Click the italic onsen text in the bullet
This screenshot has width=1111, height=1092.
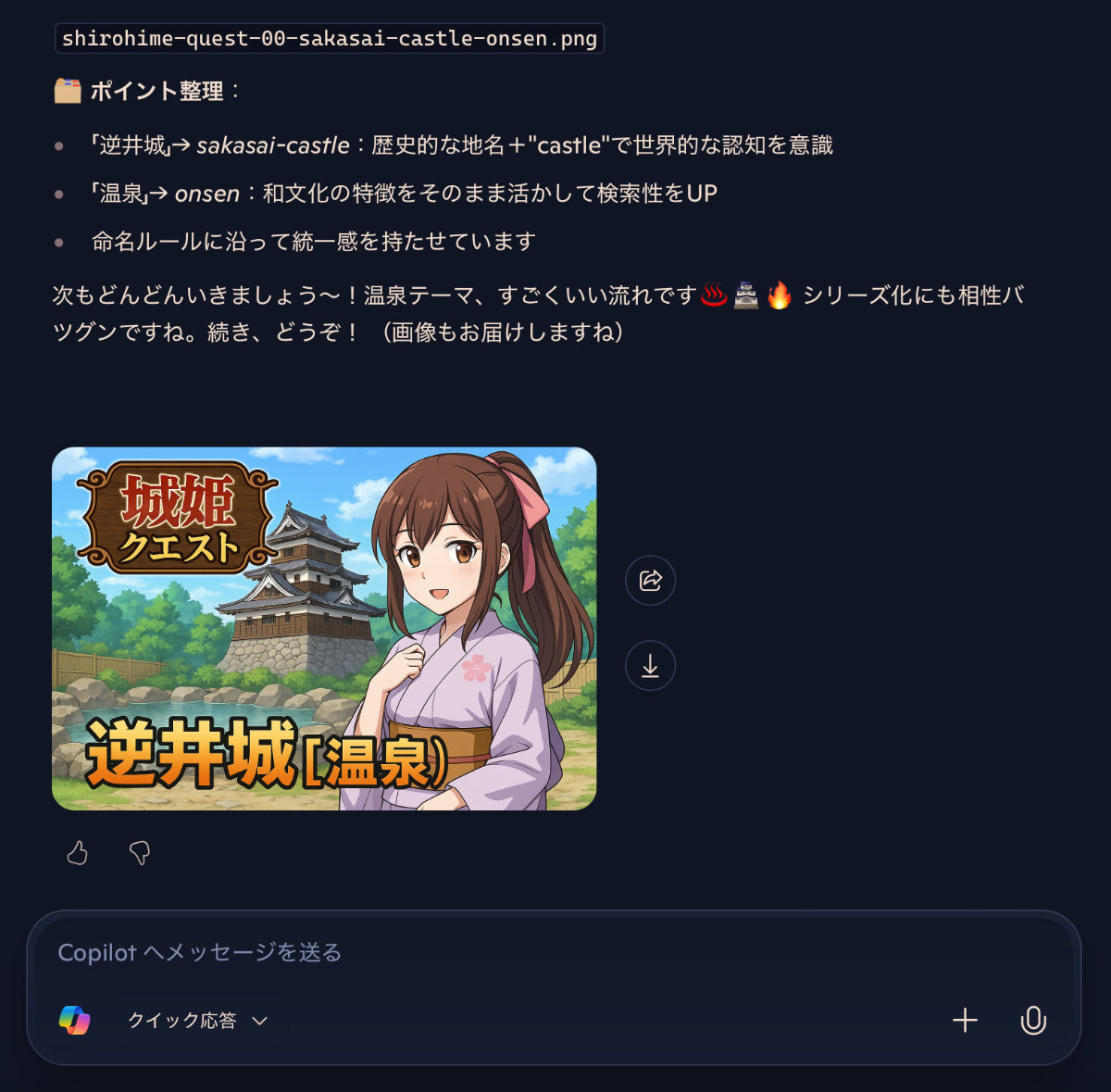(207, 194)
